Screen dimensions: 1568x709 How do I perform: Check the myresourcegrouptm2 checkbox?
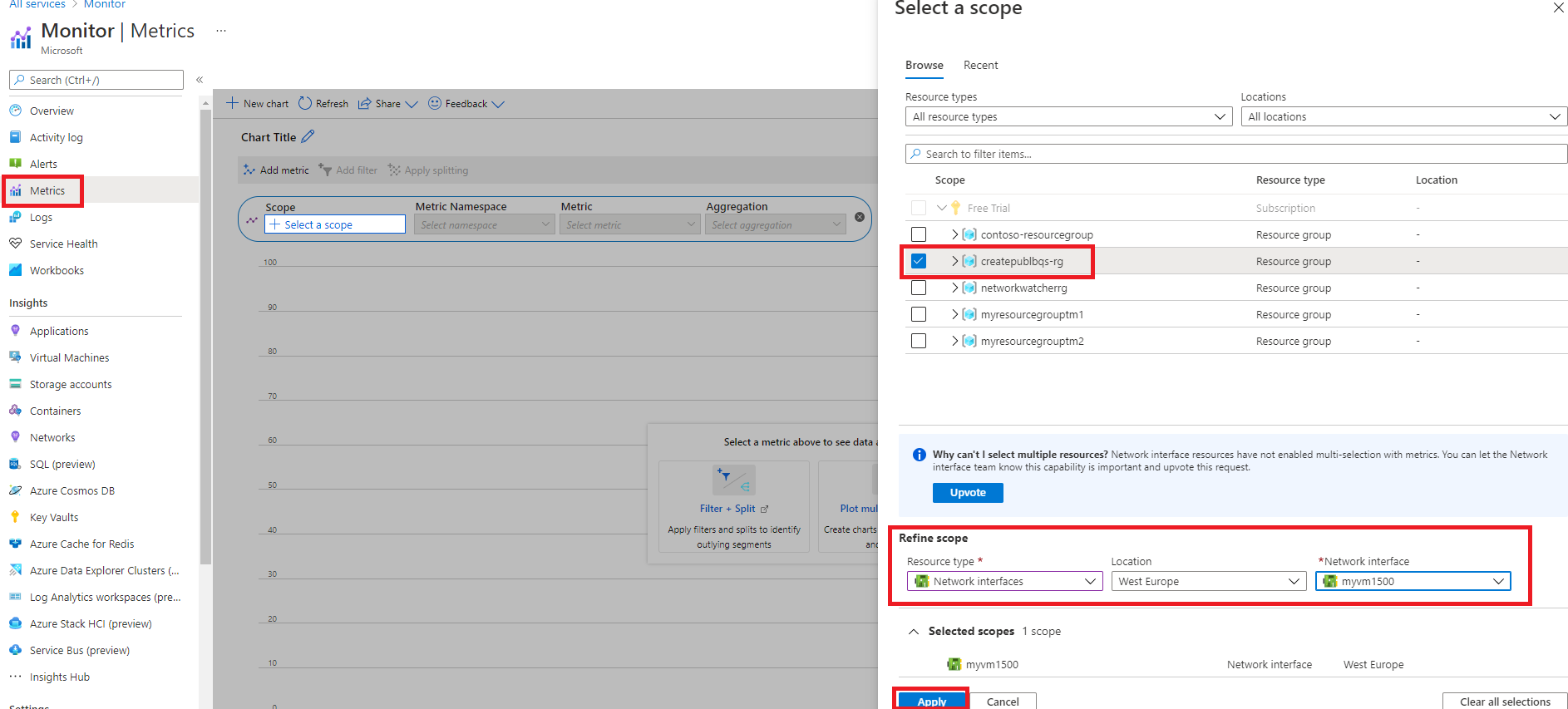(919, 341)
